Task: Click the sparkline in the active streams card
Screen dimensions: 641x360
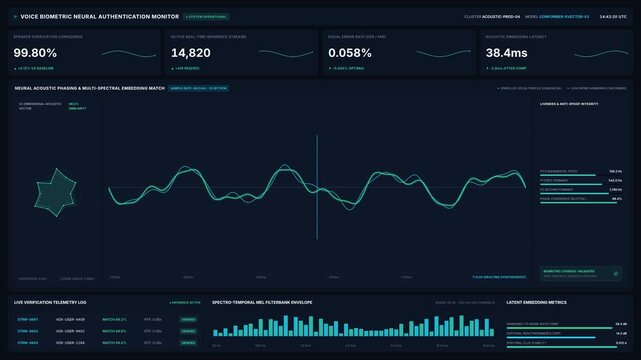Action: pyautogui.click(x=286, y=54)
